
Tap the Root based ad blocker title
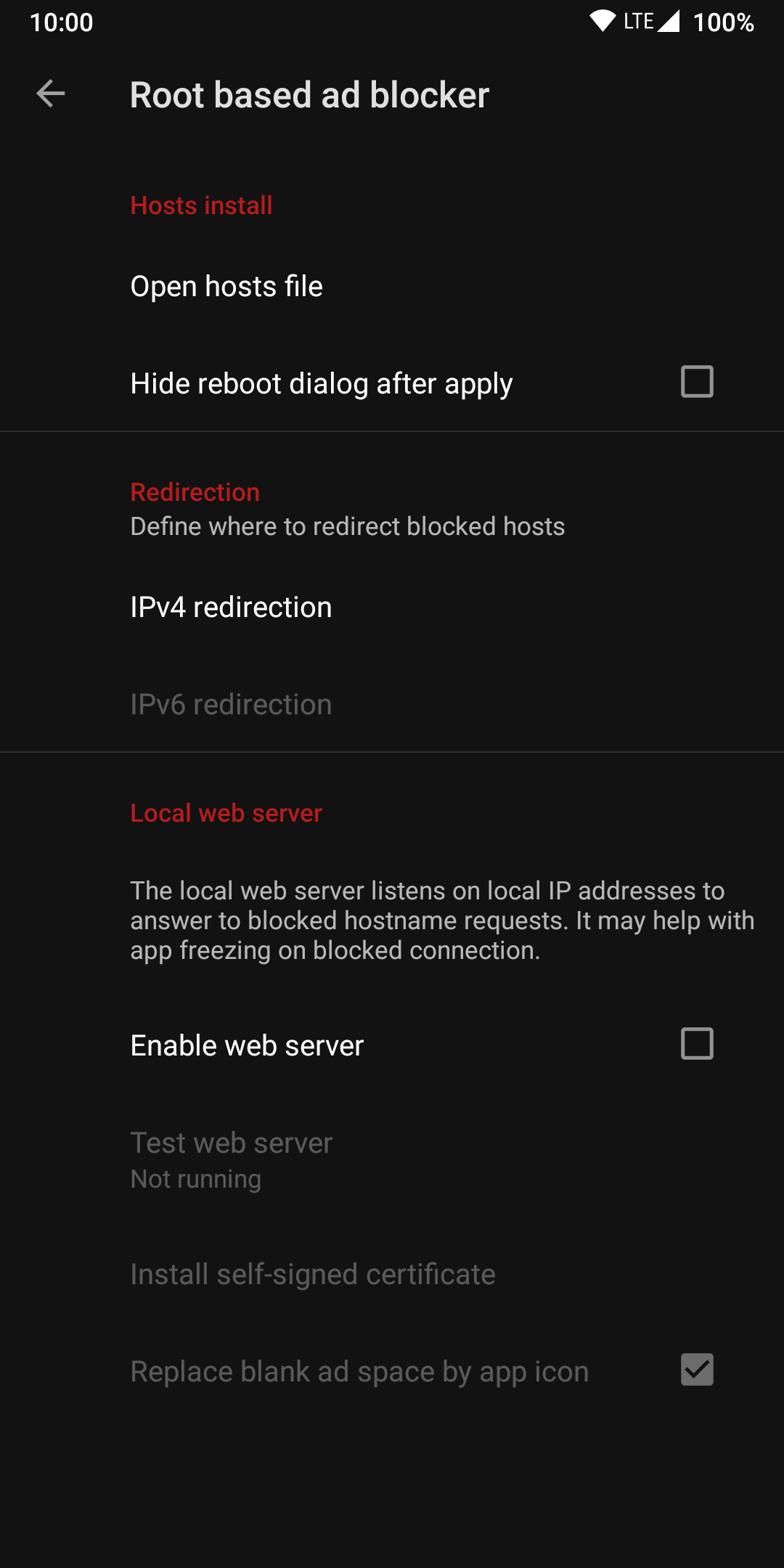tap(309, 95)
